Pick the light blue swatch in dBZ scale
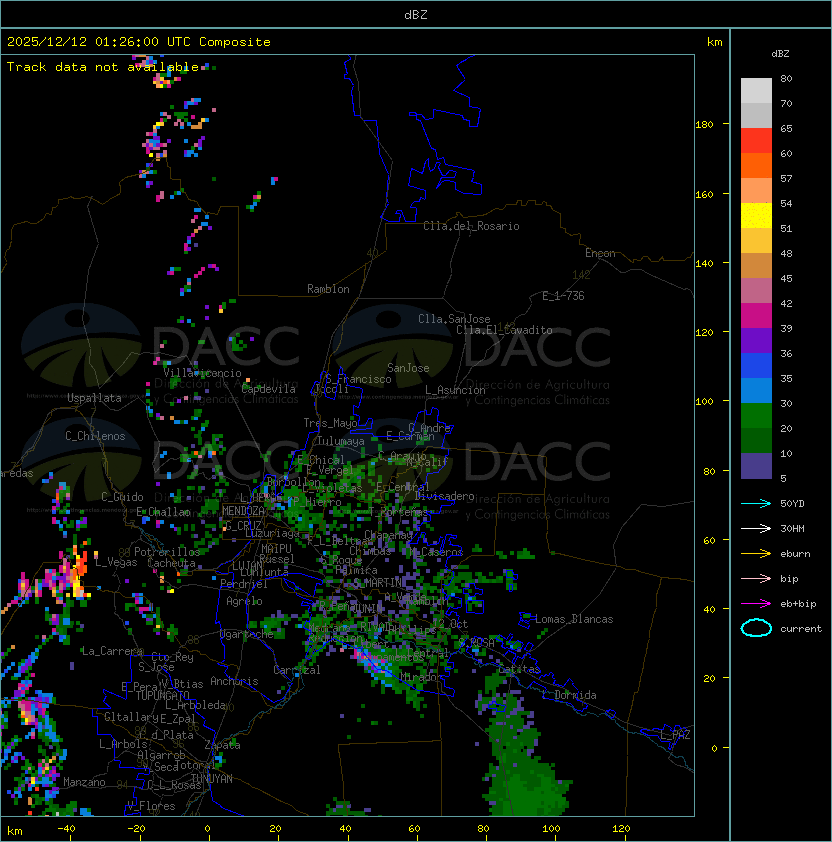The width and height of the screenshot is (832, 842). point(756,390)
